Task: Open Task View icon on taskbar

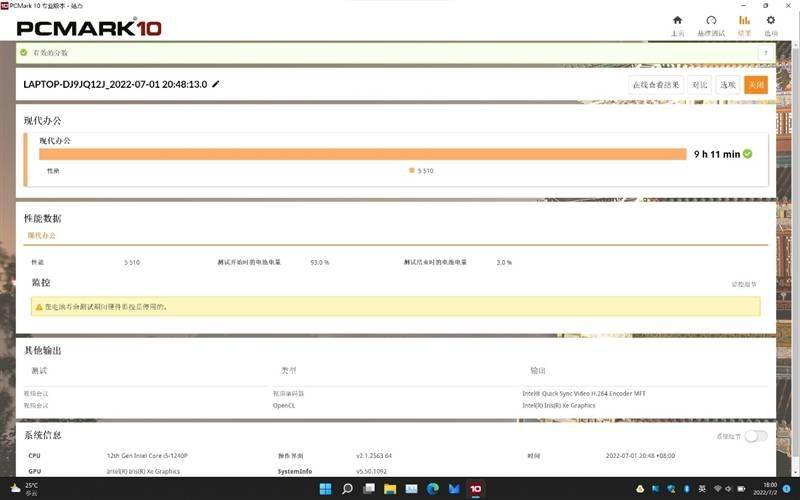Action: pyautogui.click(x=368, y=489)
